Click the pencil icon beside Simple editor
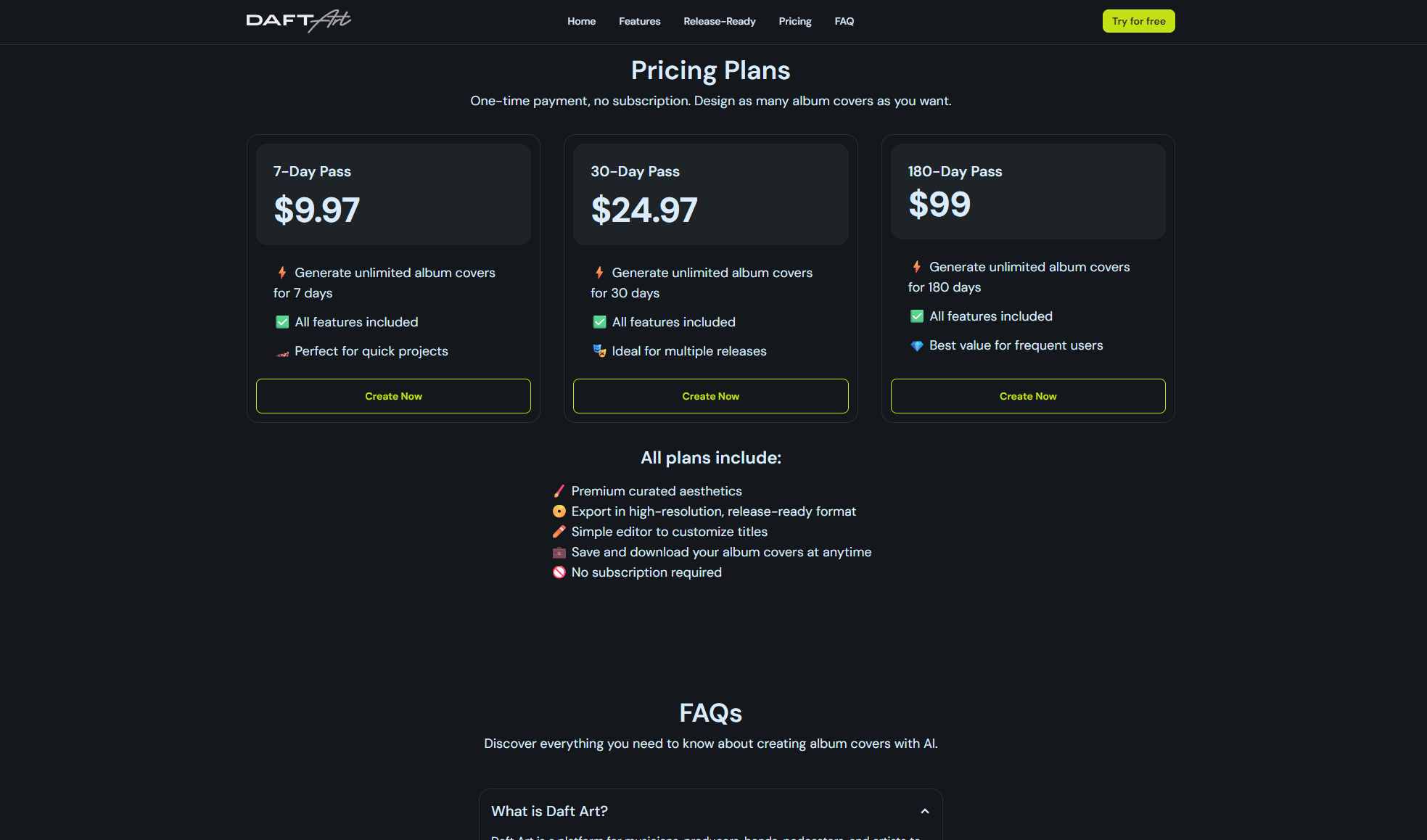1427x840 pixels. pyautogui.click(x=559, y=532)
